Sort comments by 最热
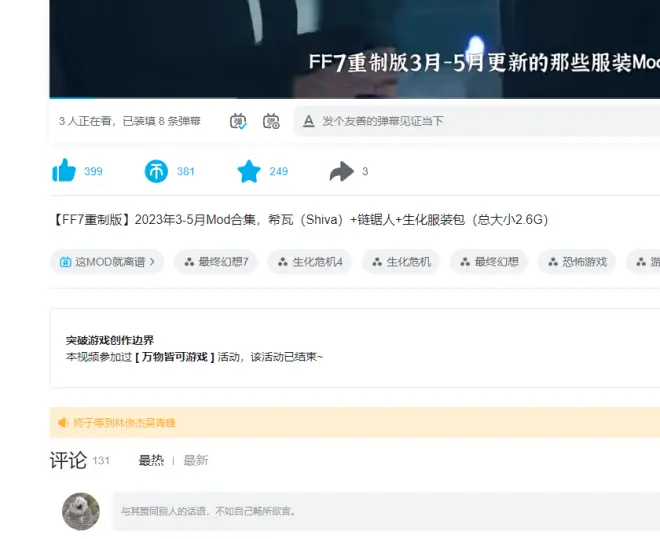This screenshot has height=539, width=660. pos(151,460)
